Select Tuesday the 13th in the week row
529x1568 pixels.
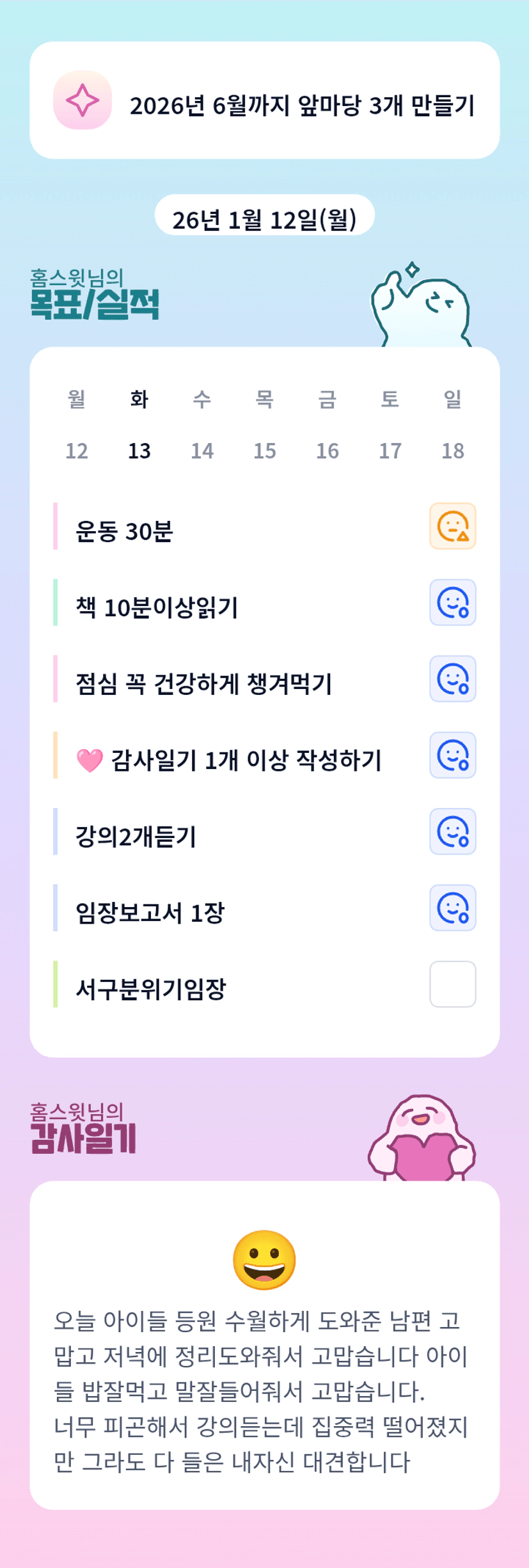coord(139,451)
